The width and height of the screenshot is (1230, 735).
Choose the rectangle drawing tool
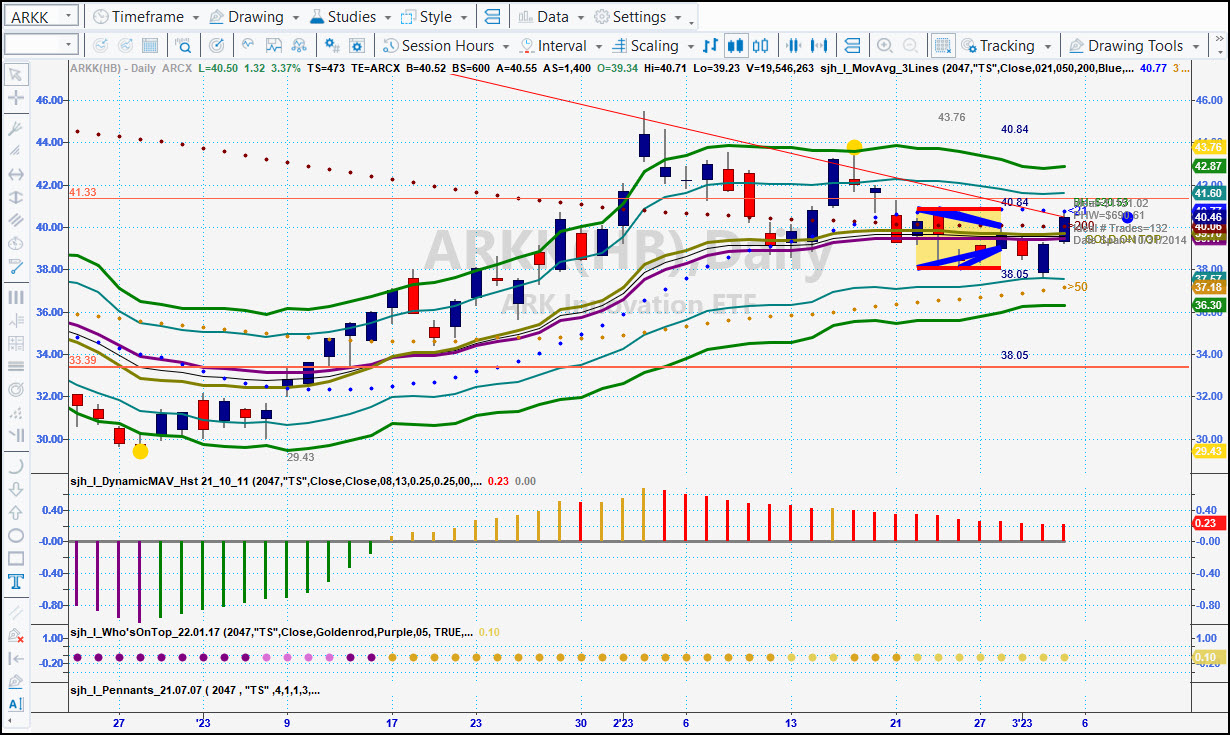pos(16,558)
